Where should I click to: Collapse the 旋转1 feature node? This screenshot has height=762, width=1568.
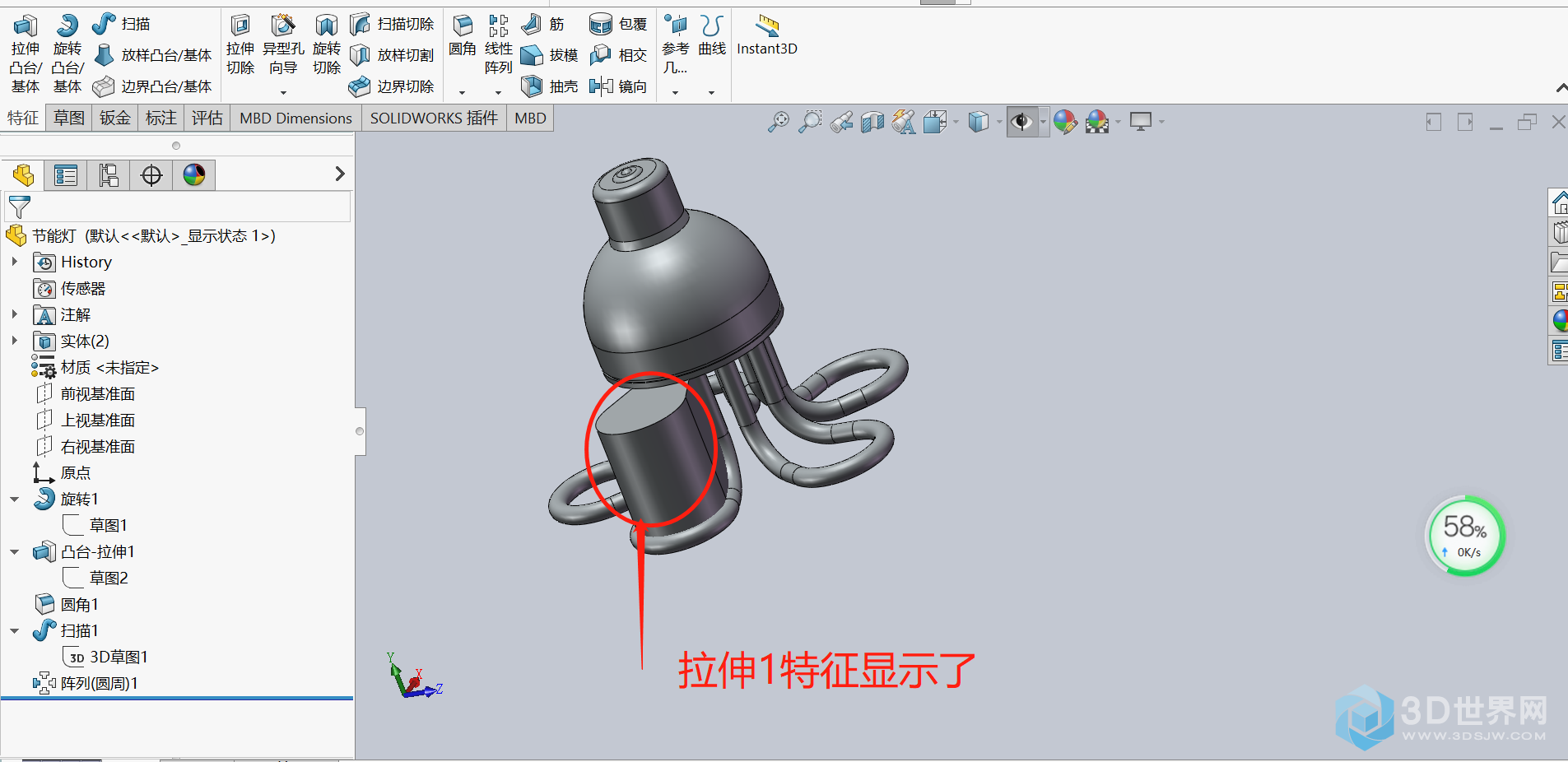pyautogui.click(x=14, y=499)
